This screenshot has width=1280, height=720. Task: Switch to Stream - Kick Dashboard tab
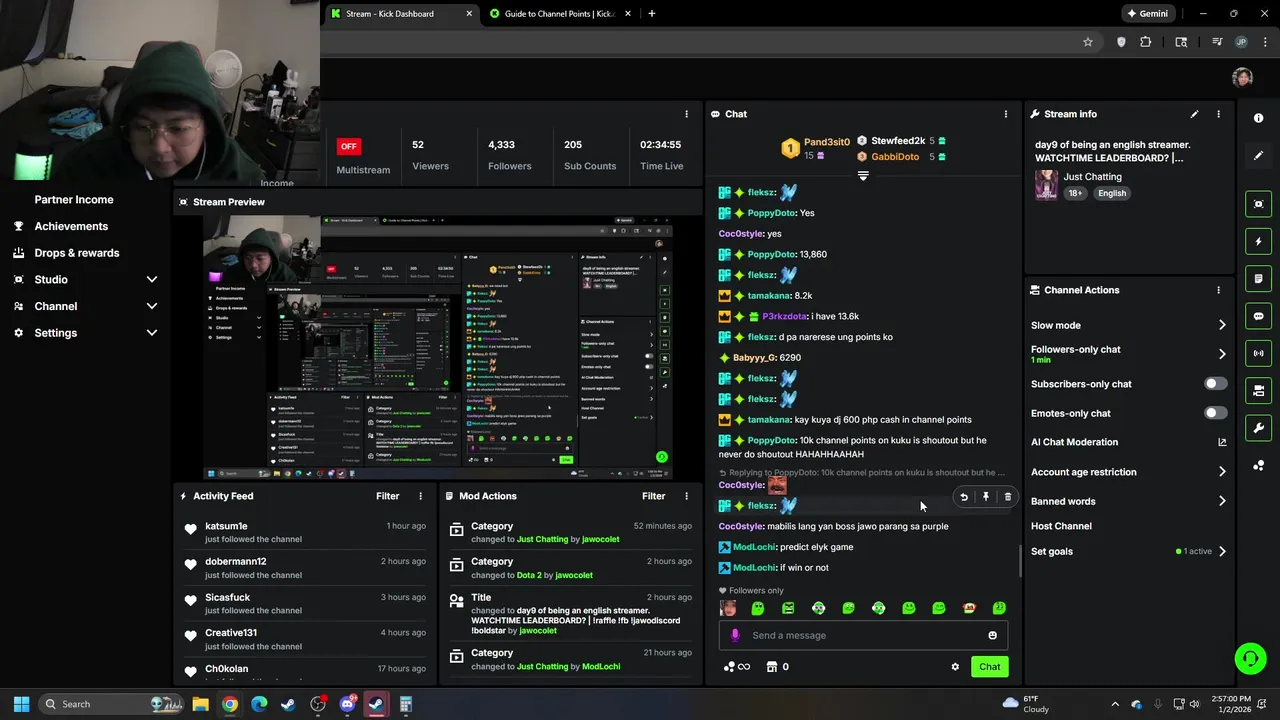(x=402, y=14)
